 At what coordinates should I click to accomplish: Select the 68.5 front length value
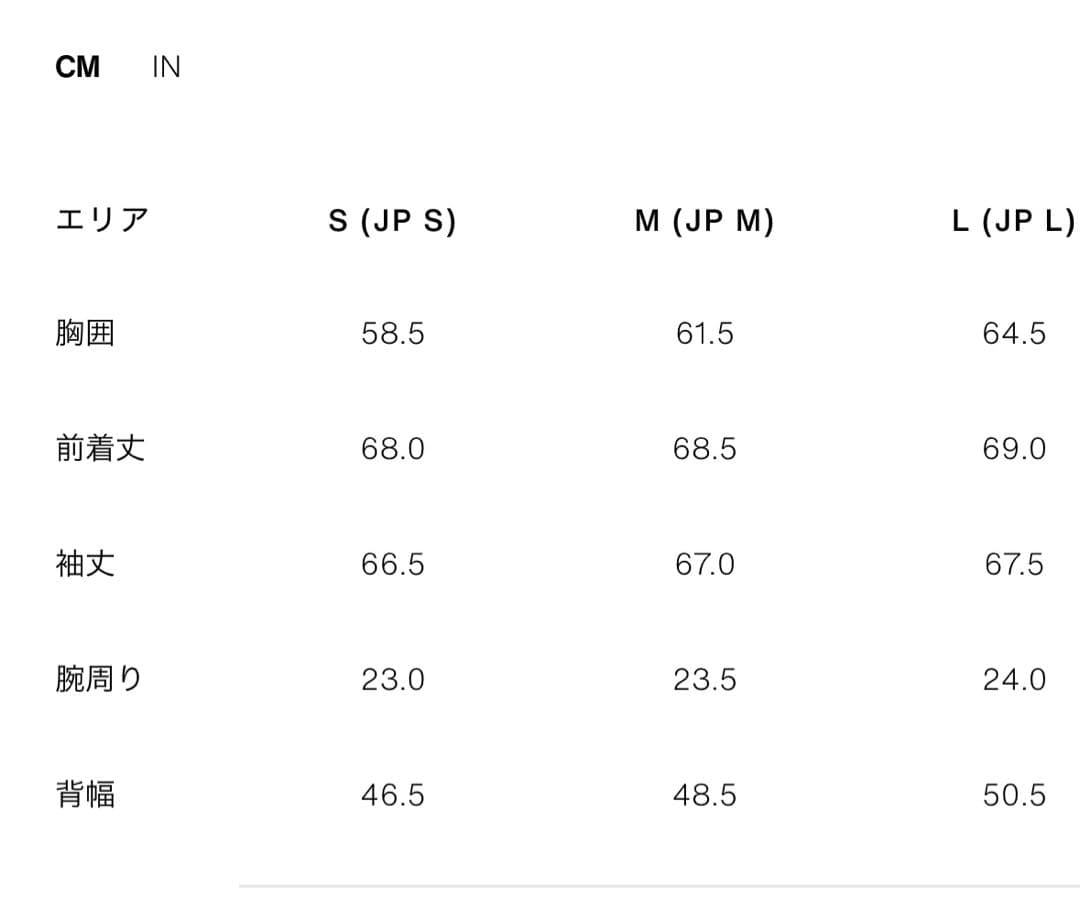tap(703, 449)
